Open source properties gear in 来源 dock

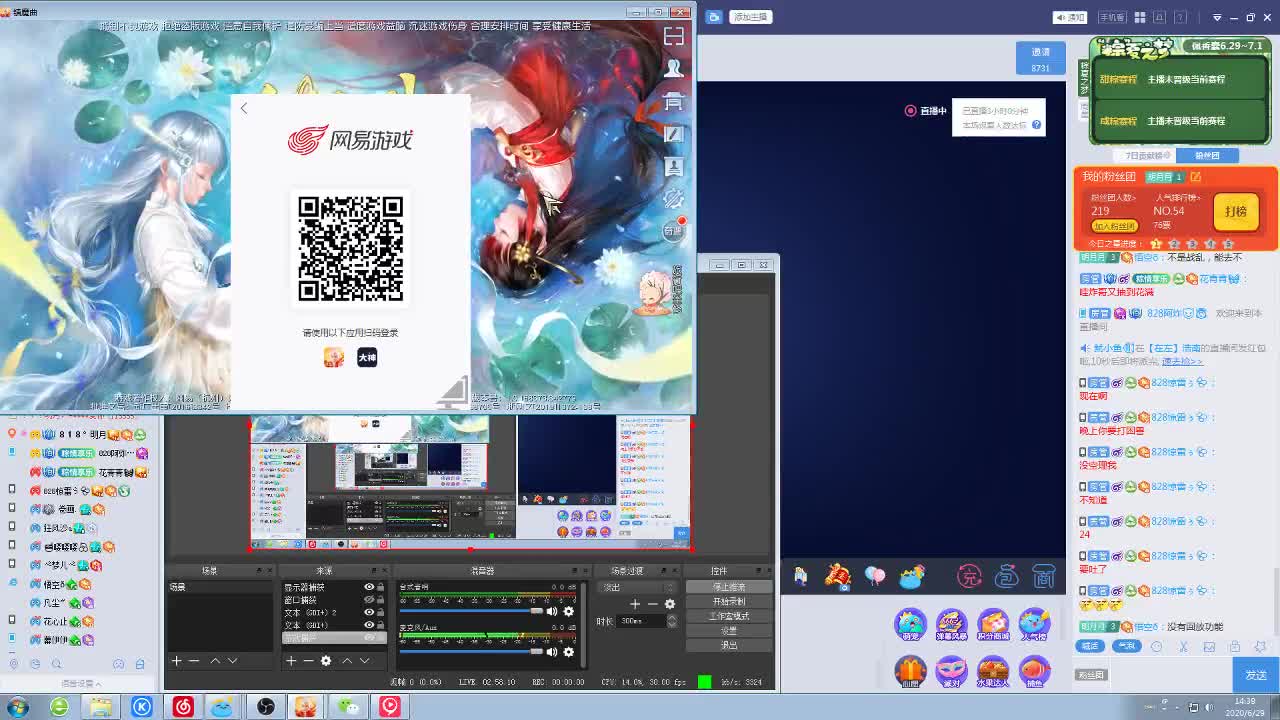pyautogui.click(x=326, y=661)
